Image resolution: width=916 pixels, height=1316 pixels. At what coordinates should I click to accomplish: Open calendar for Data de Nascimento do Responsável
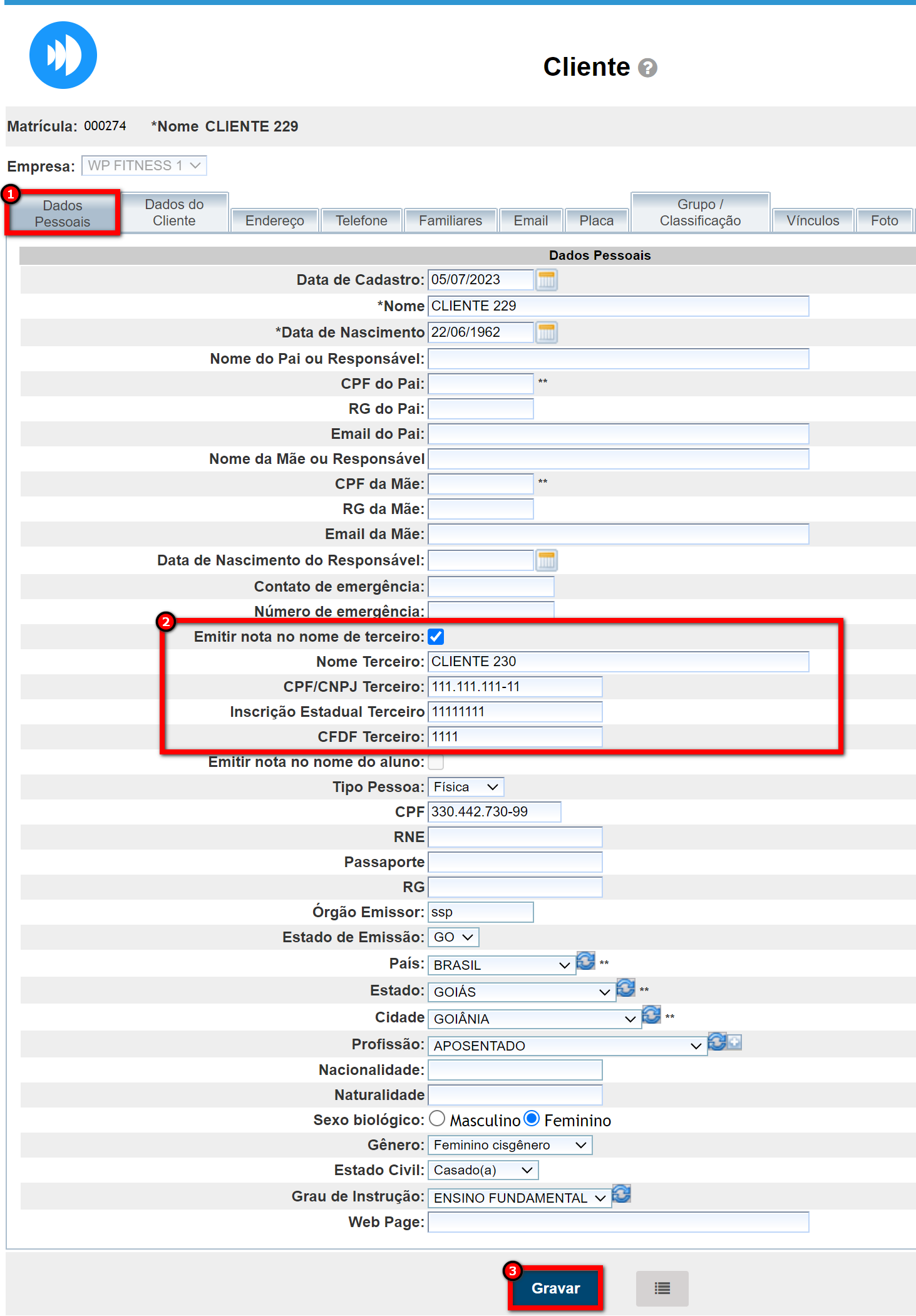point(546,560)
